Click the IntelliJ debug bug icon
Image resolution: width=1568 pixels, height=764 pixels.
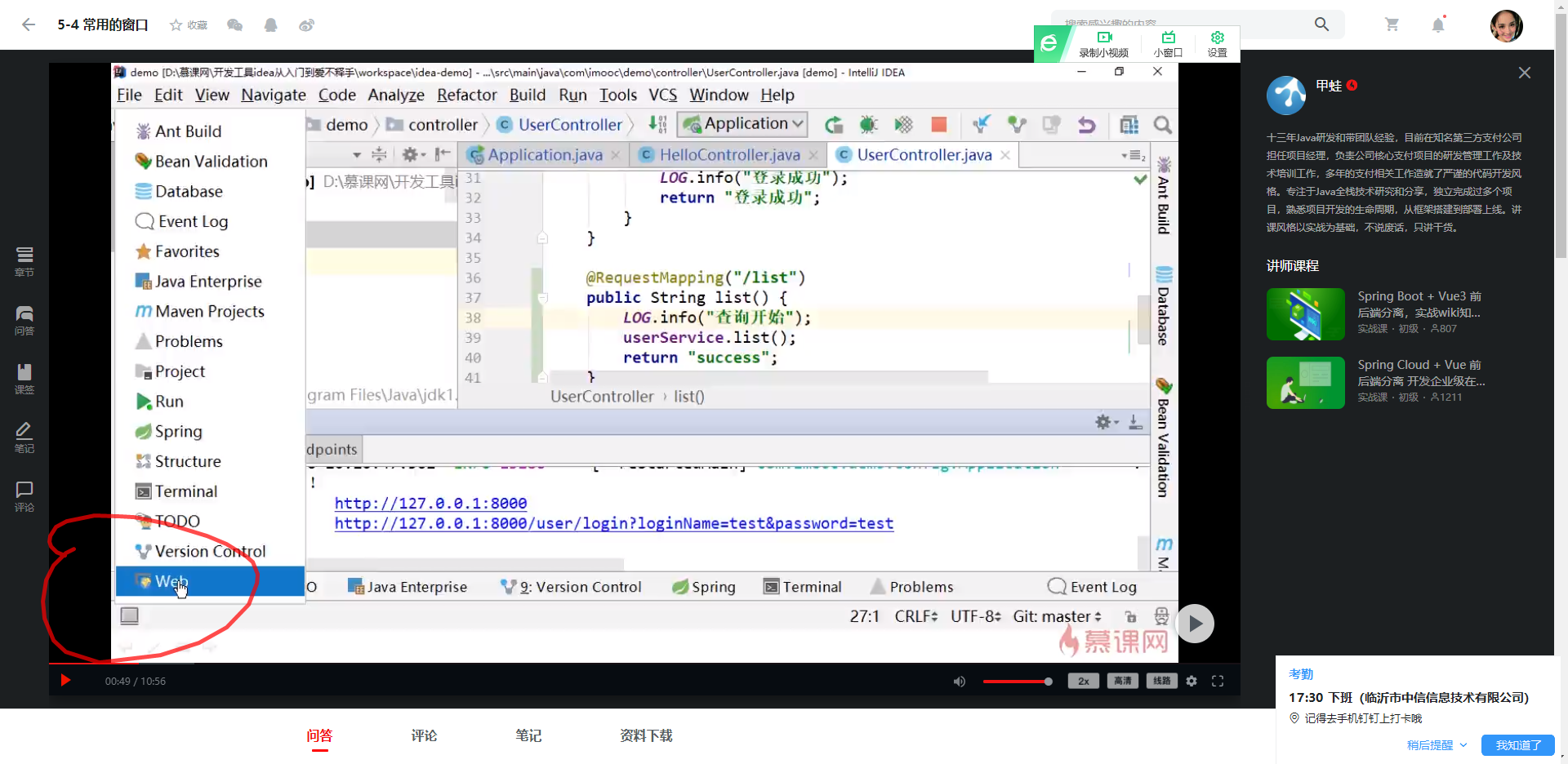click(x=868, y=125)
